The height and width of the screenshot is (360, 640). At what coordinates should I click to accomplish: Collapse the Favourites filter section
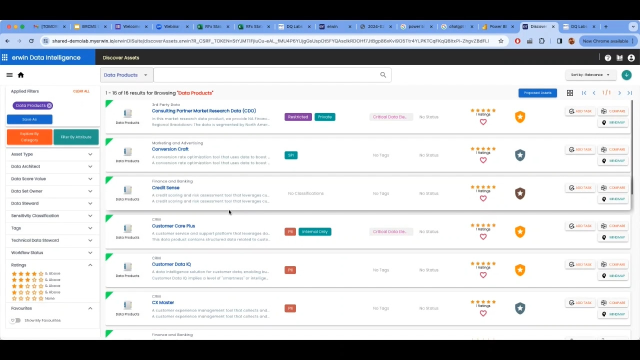click(x=90, y=309)
